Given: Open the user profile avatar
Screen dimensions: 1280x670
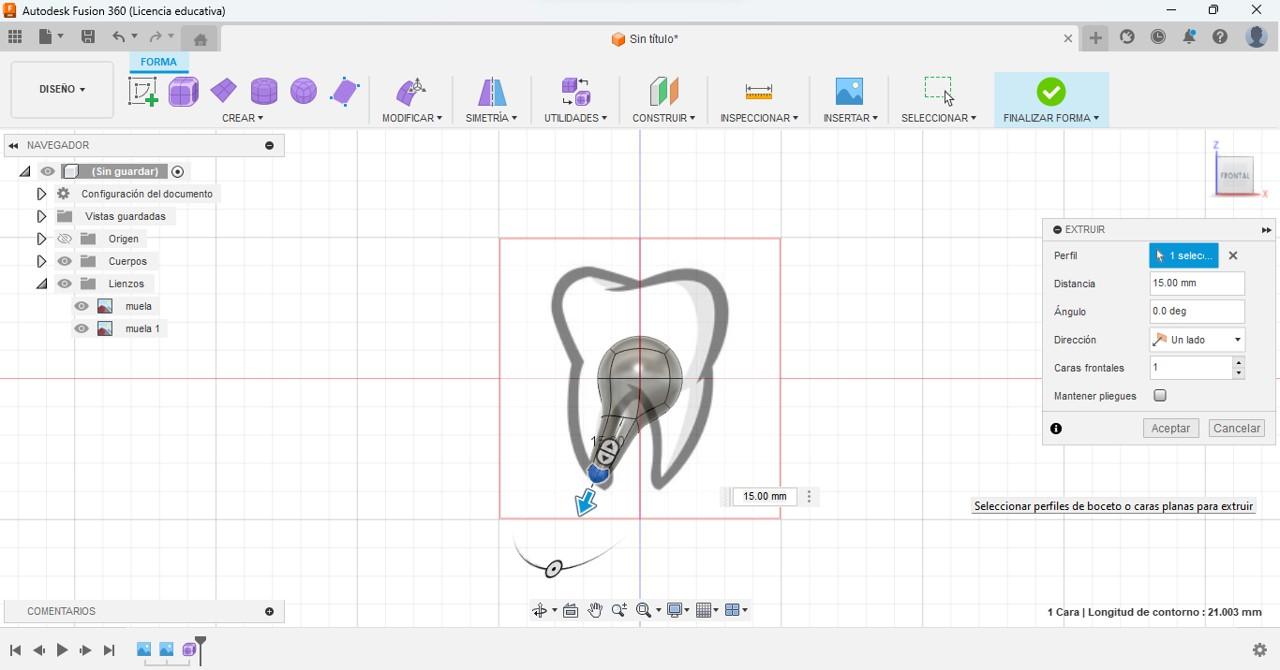Looking at the screenshot, I should point(1257,37).
